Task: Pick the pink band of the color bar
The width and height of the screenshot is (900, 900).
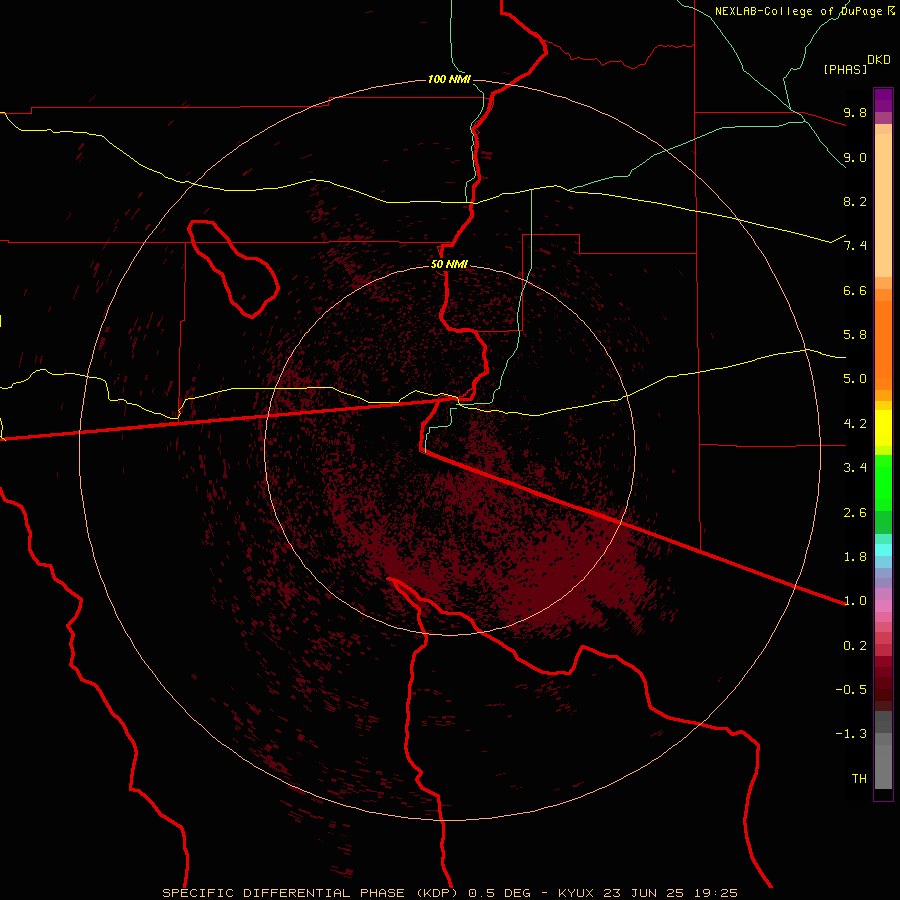Action: pos(883,606)
